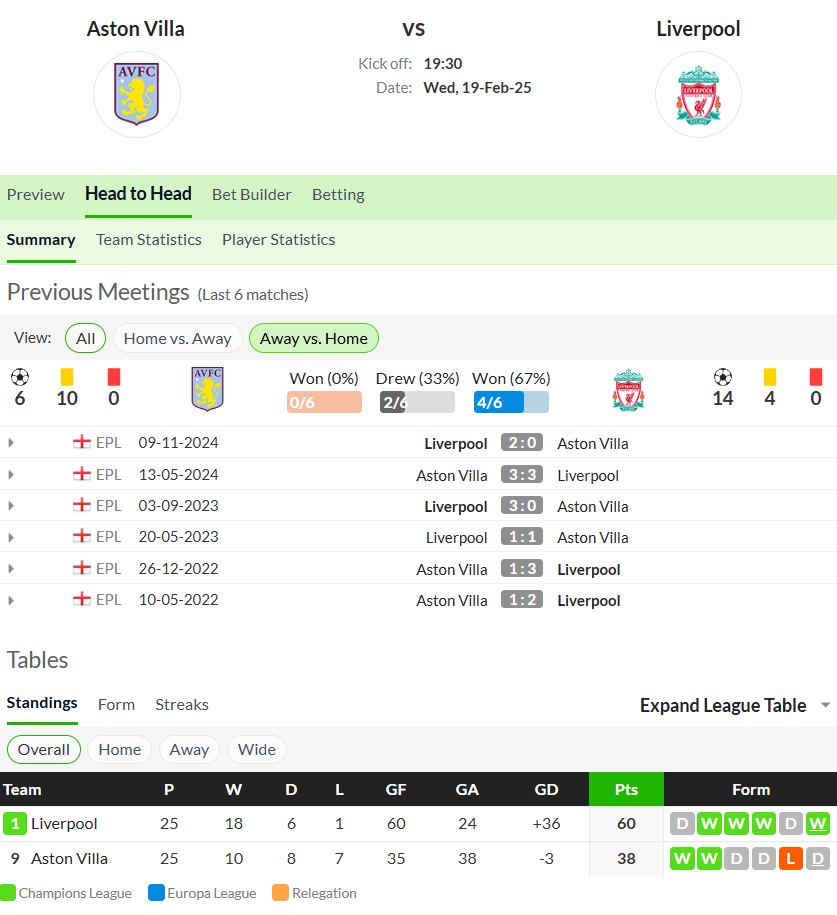Click Aston Villa's yellow card icon showing 10

67,377
